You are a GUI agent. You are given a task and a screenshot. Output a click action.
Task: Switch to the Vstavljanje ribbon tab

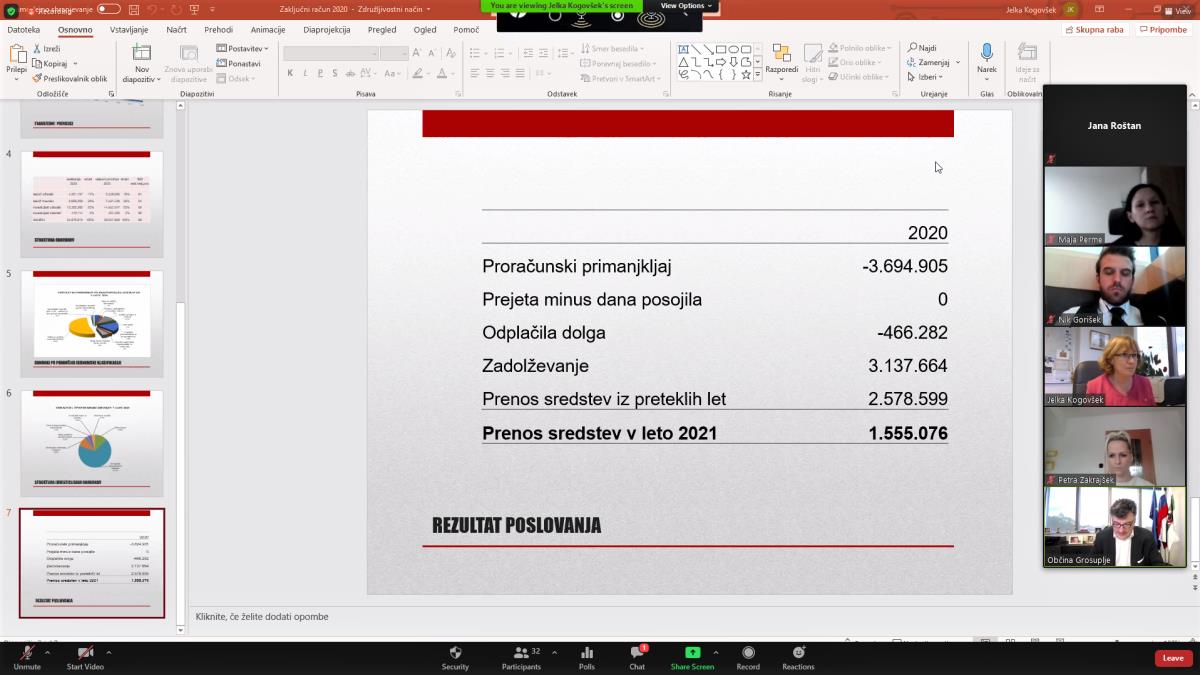[x=129, y=30]
